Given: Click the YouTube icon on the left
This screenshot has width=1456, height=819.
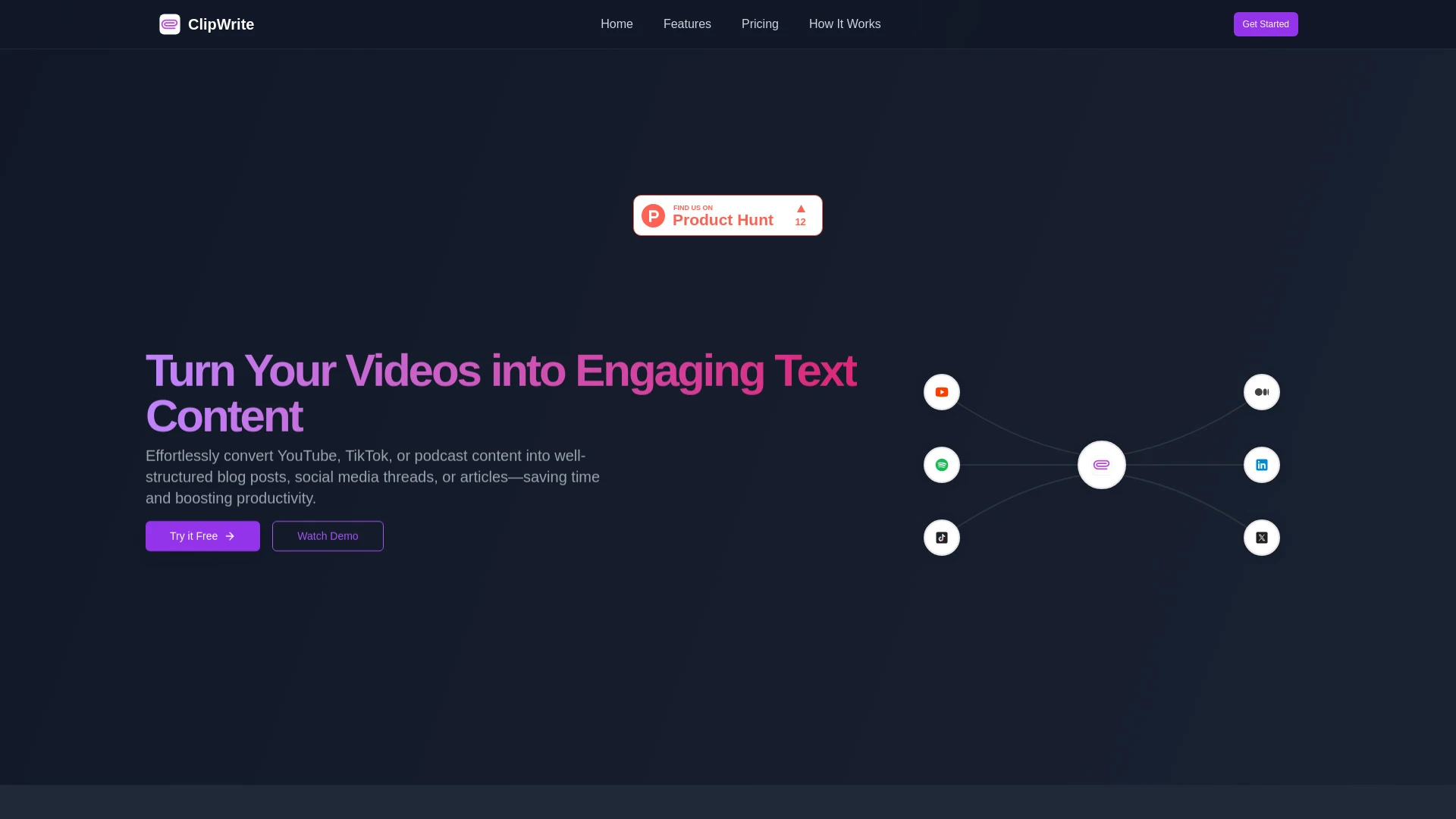Looking at the screenshot, I should pyautogui.click(x=942, y=391).
